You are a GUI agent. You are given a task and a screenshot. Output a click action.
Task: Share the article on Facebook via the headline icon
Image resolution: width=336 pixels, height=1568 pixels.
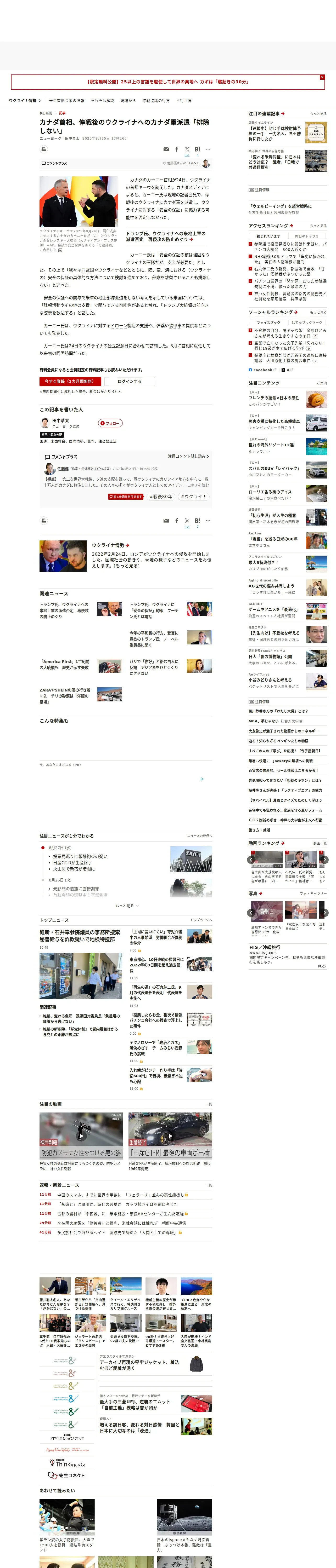(177, 149)
